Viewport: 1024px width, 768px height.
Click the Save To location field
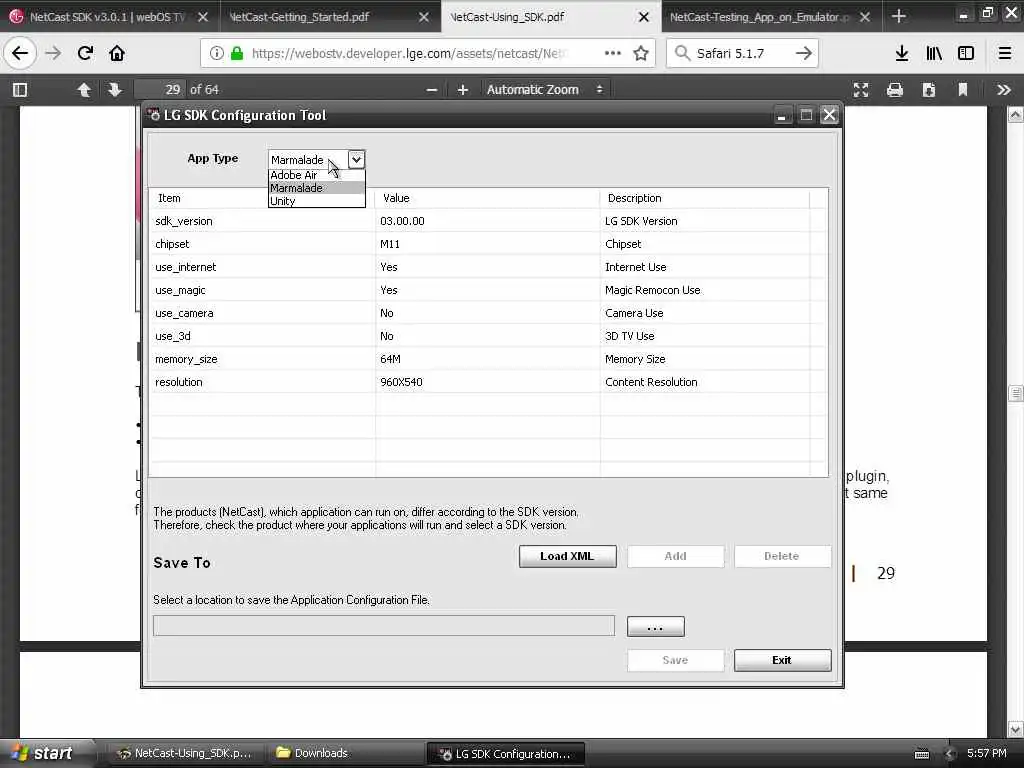tap(384, 626)
